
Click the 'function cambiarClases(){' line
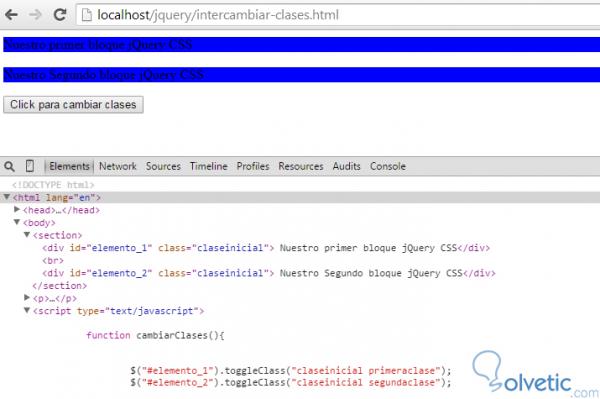pyautogui.click(x=155, y=335)
